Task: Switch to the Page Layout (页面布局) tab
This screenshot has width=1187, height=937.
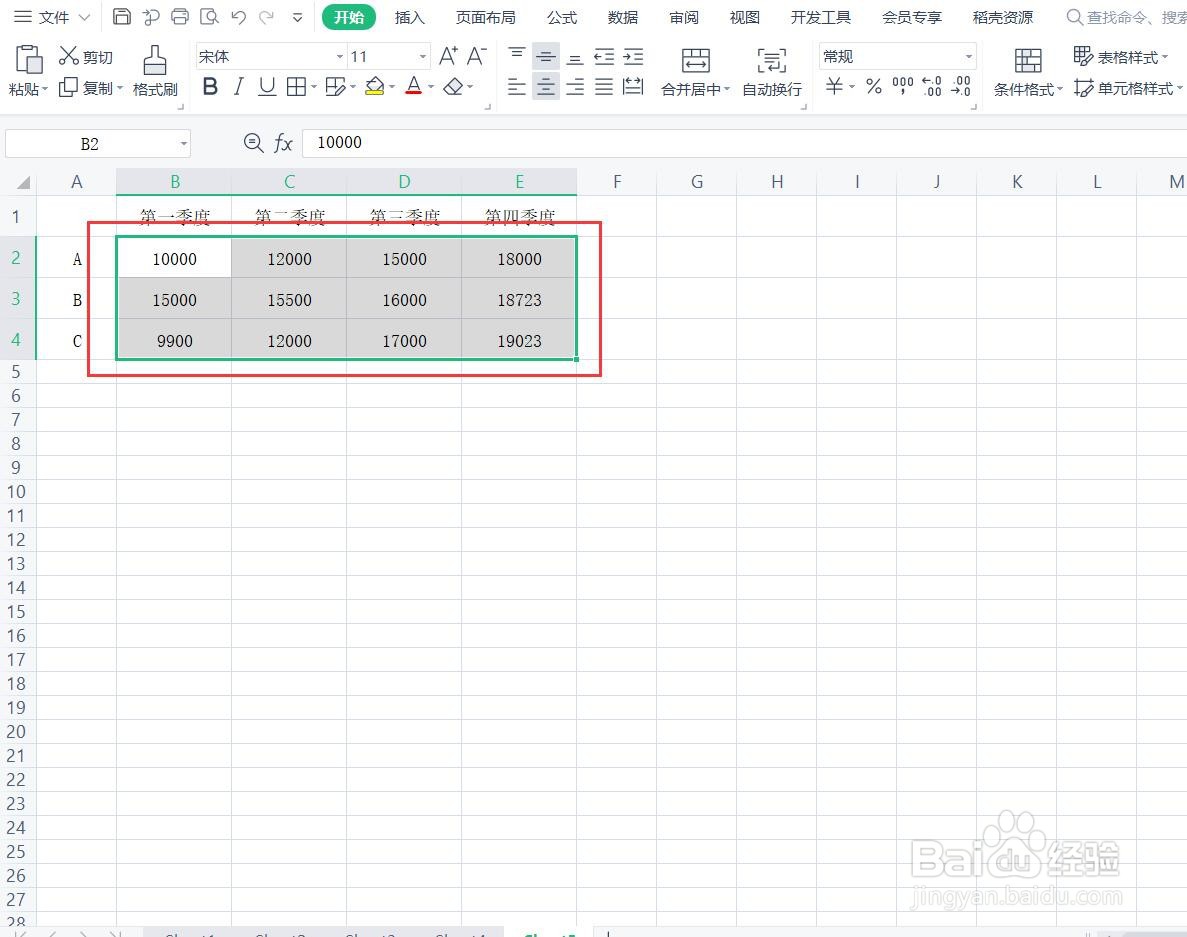Action: coord(485,17)
